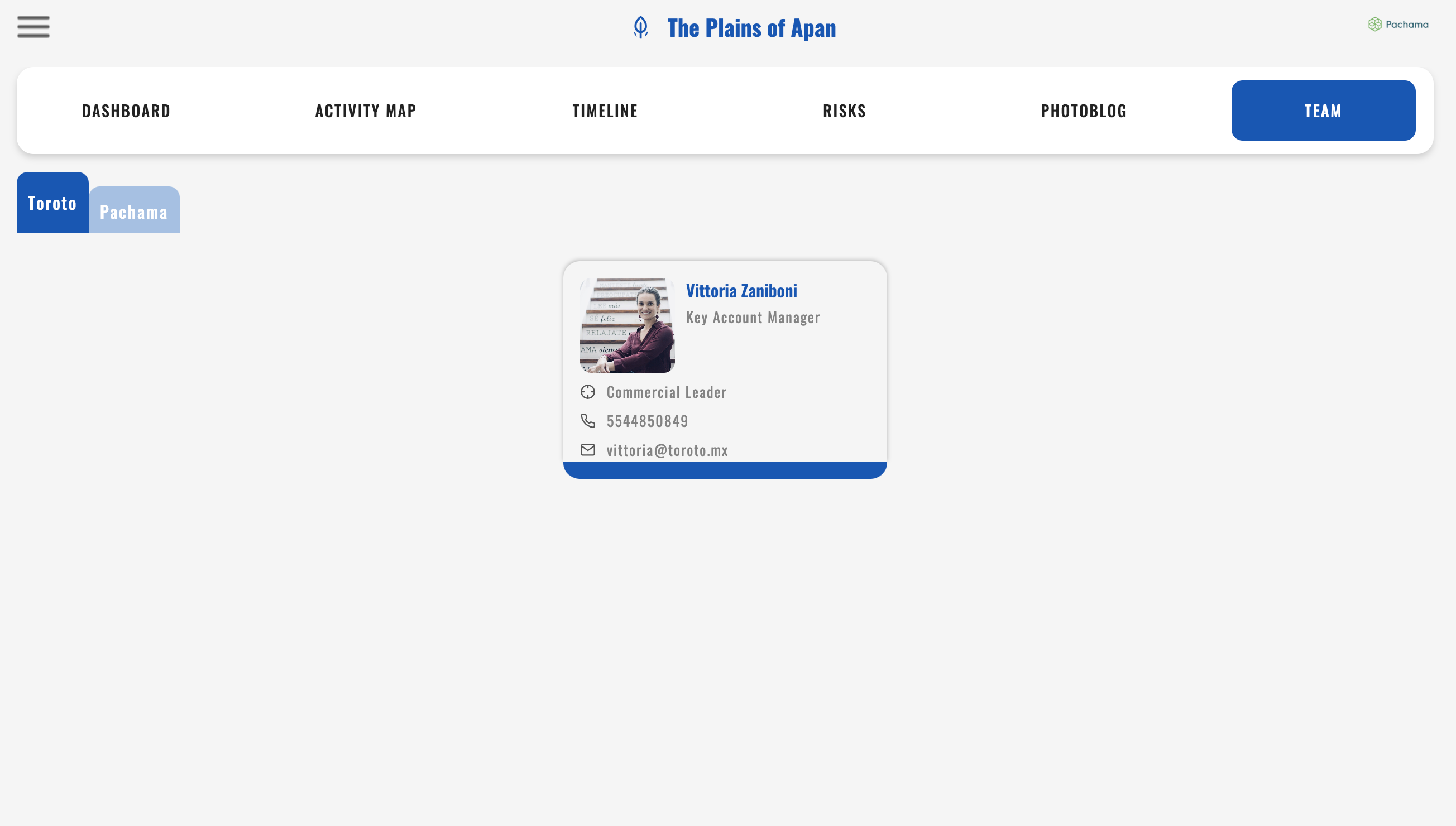Switch to the Activity Map tab
Image resolution: width=1456 pixels, height=826 pixels.
(x=366, y=111)
